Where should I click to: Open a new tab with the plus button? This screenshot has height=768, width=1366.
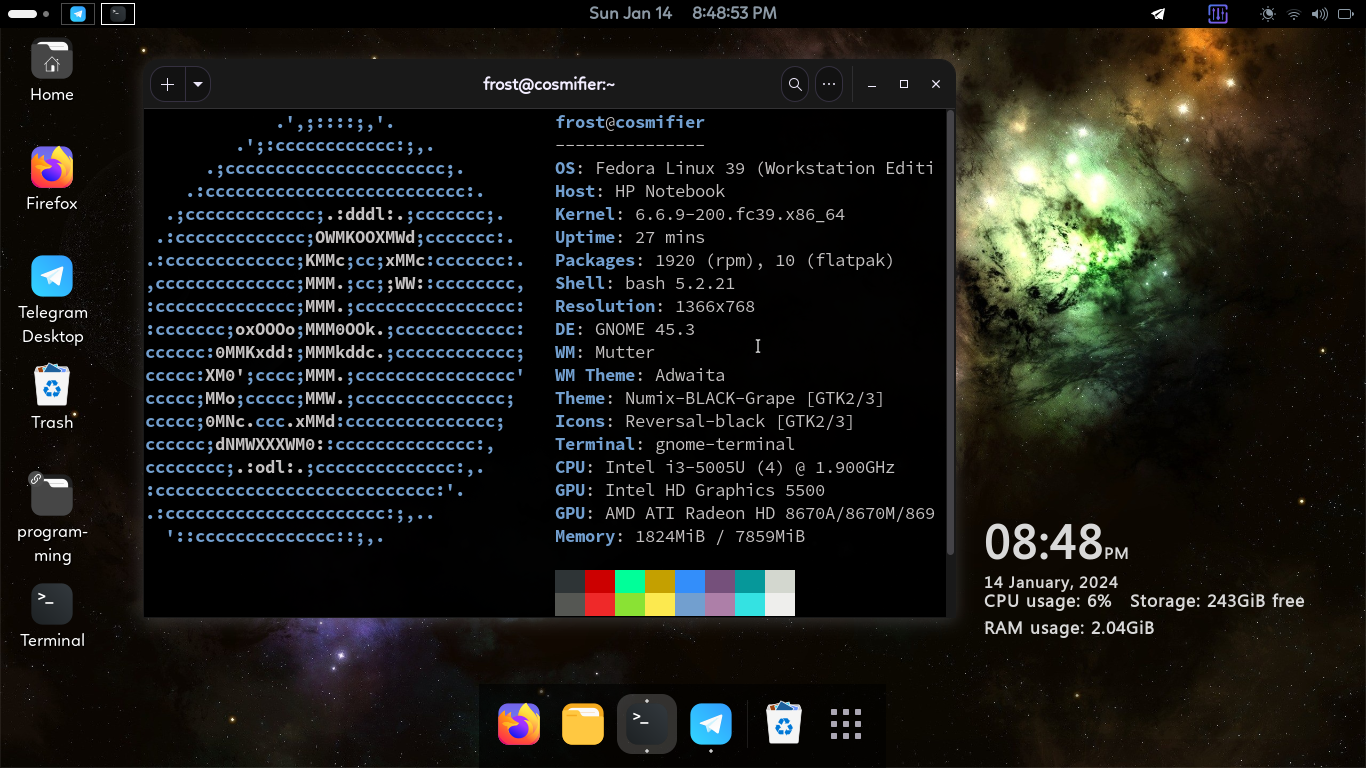click(x=167, y=85)
